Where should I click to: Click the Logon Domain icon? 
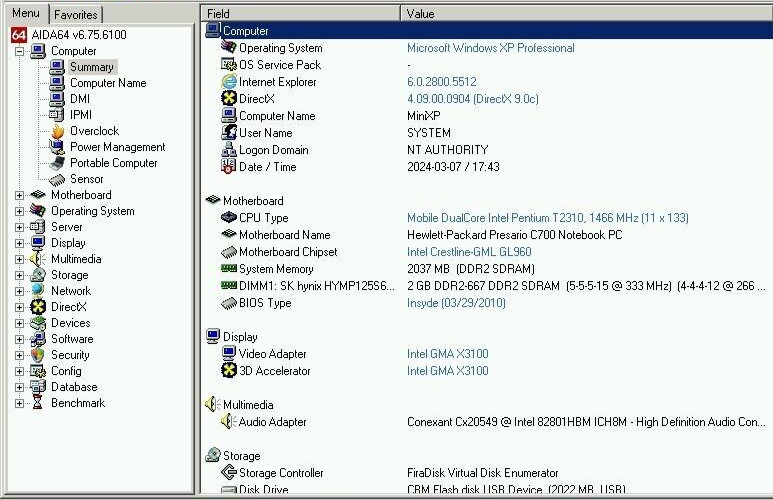coord(229,149)
